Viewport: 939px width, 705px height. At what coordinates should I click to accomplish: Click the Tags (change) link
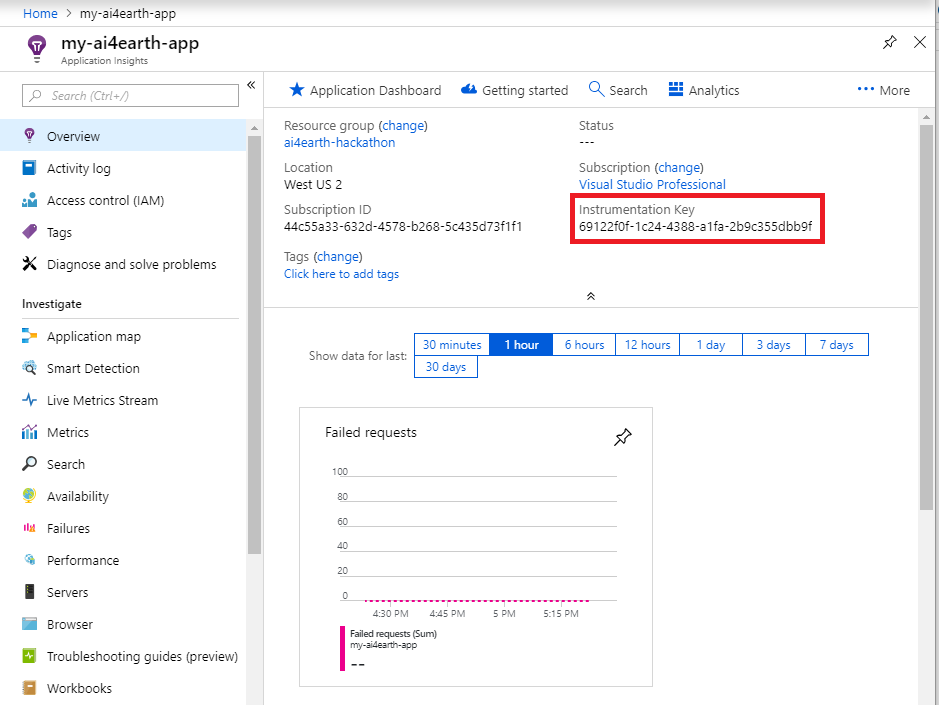[x=338, y=256]
